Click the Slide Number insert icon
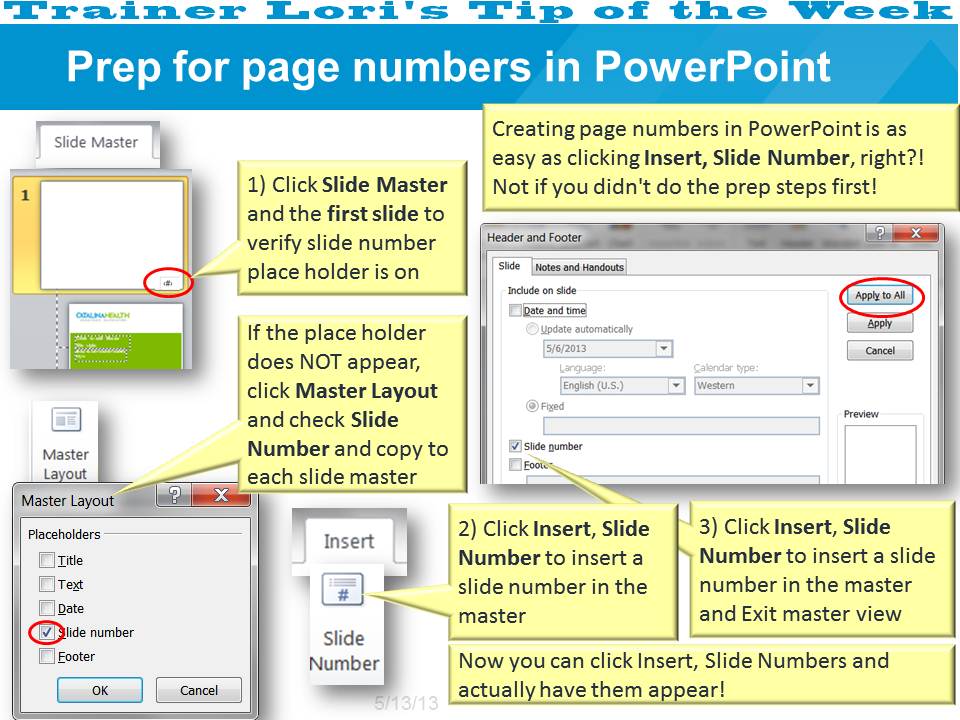The image size is (960, 720). coord(343,589)
